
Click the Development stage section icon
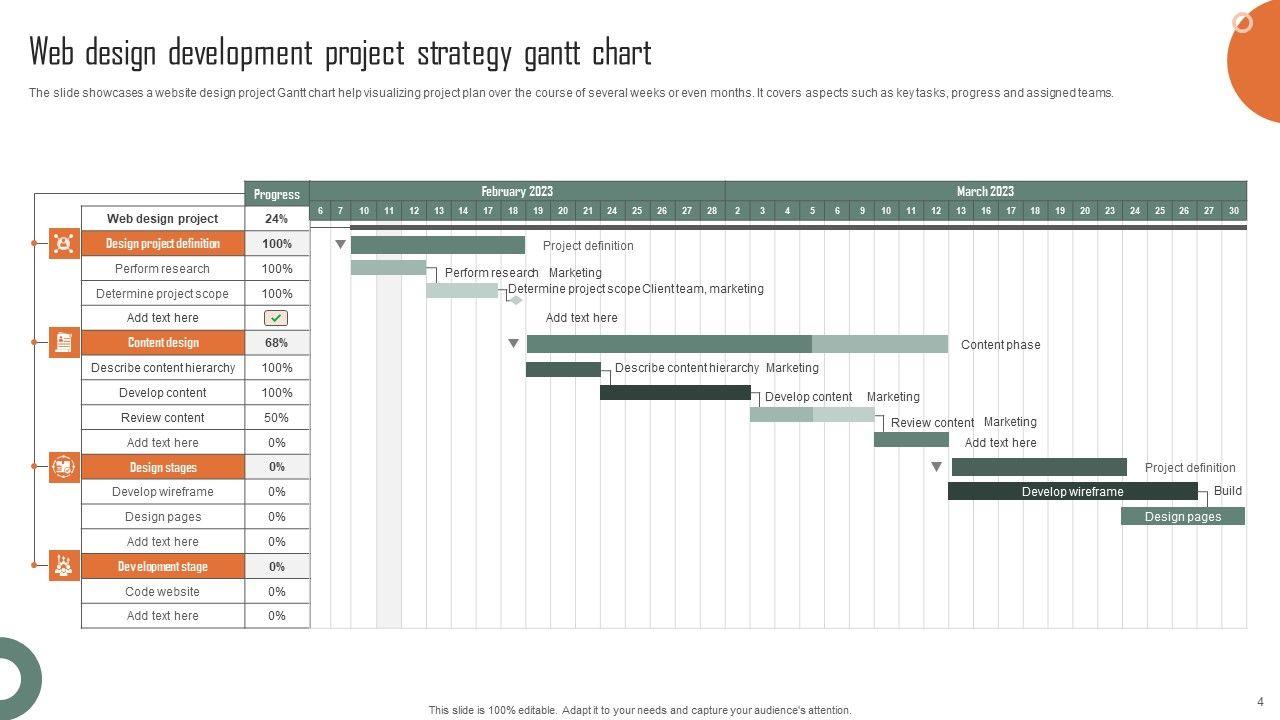click(64, 566)
